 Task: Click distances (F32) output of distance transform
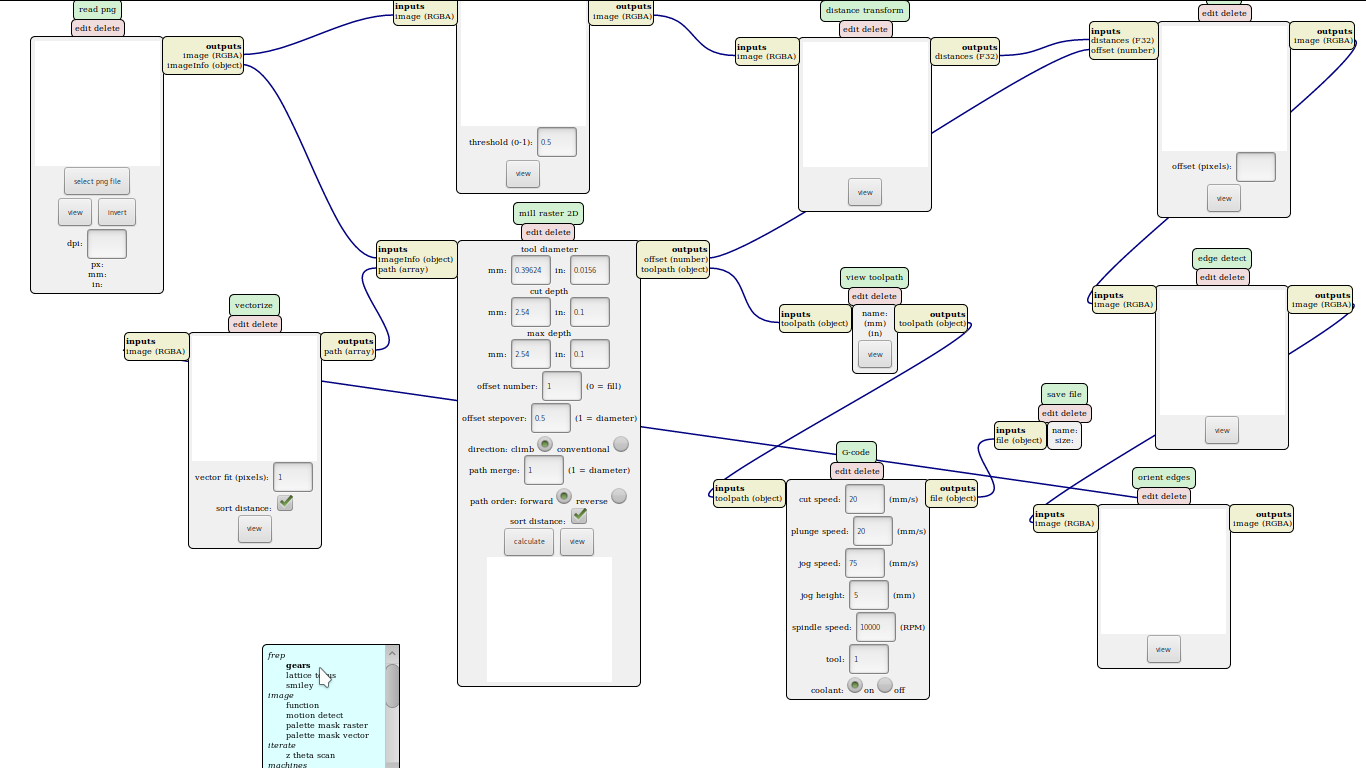966,57
